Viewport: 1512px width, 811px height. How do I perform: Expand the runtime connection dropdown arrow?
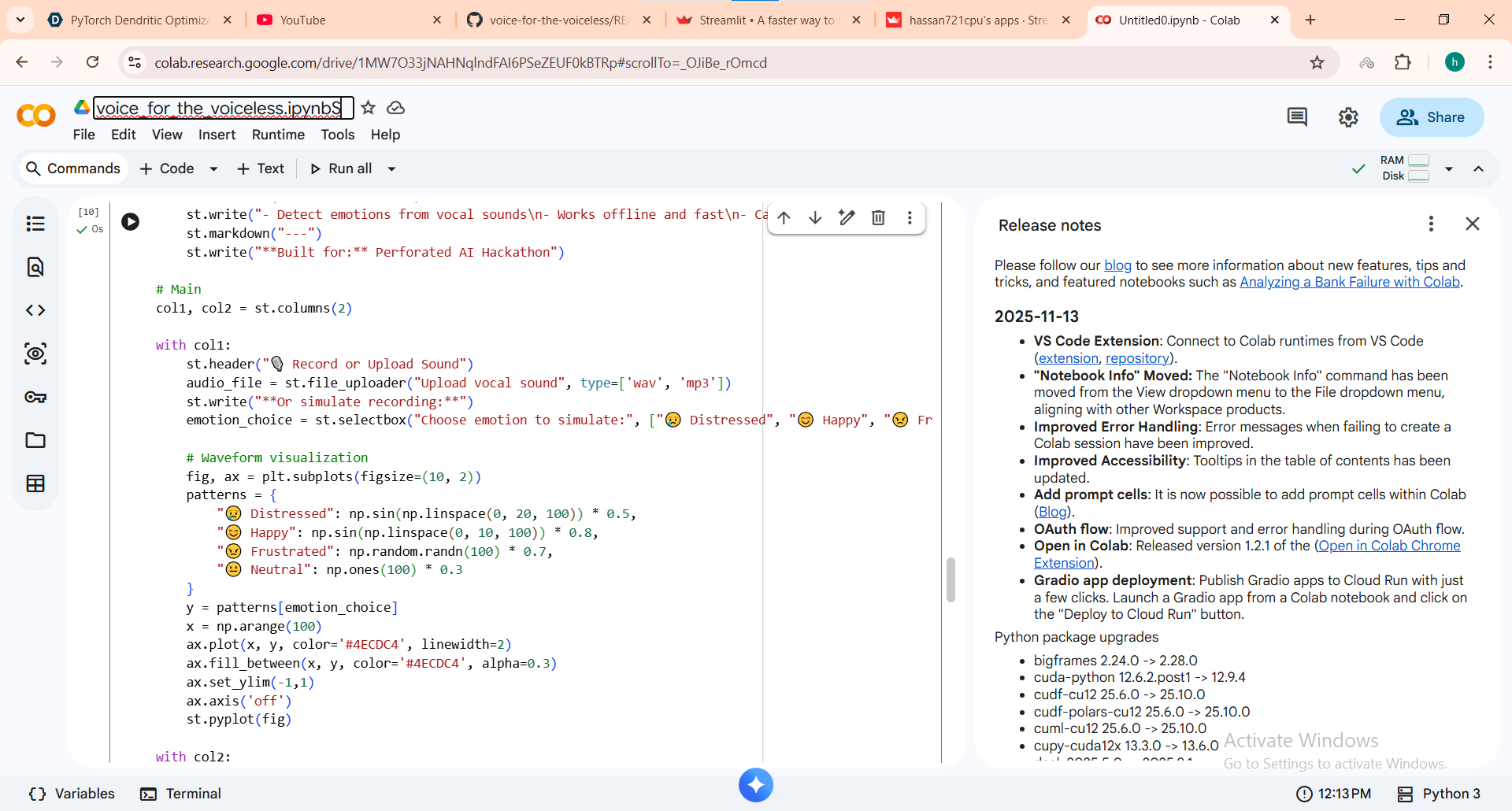point(1449,168)
